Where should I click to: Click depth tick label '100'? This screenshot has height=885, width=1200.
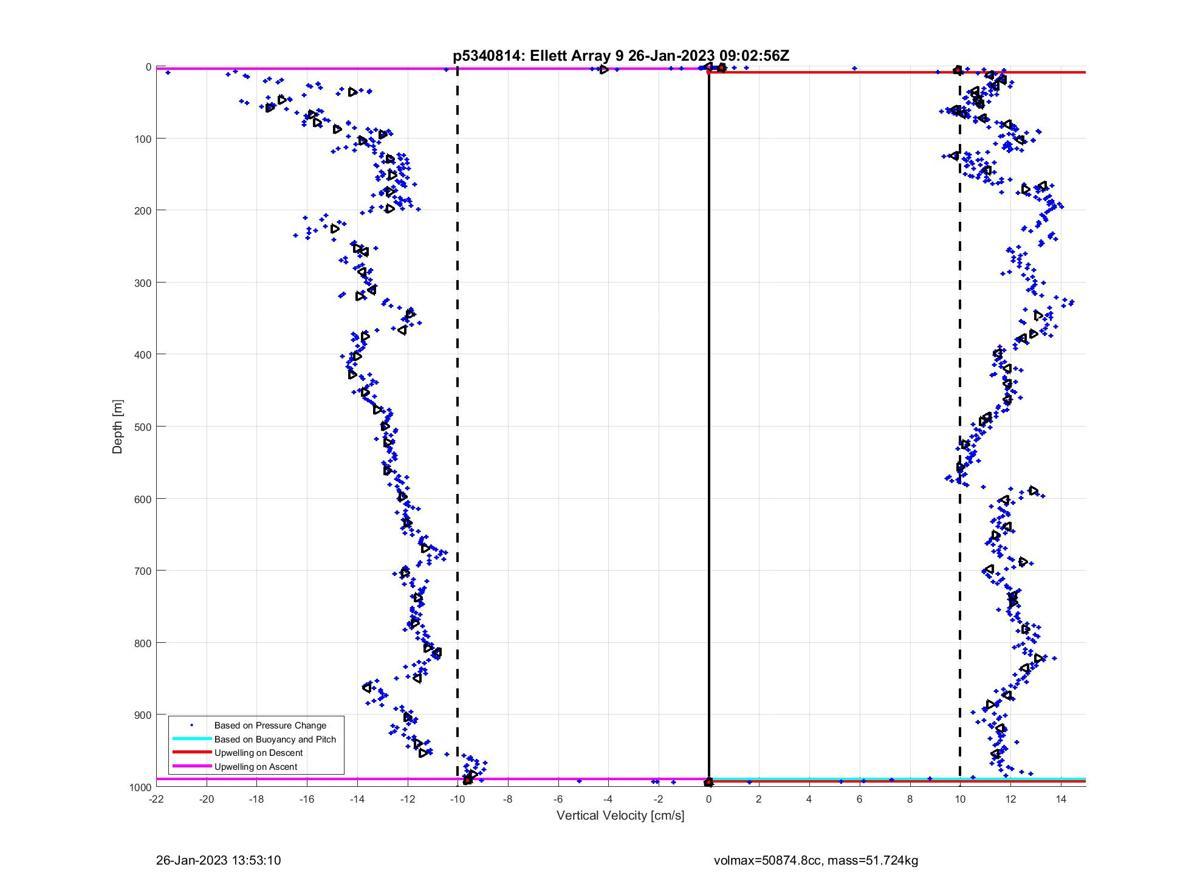point(142,139)
